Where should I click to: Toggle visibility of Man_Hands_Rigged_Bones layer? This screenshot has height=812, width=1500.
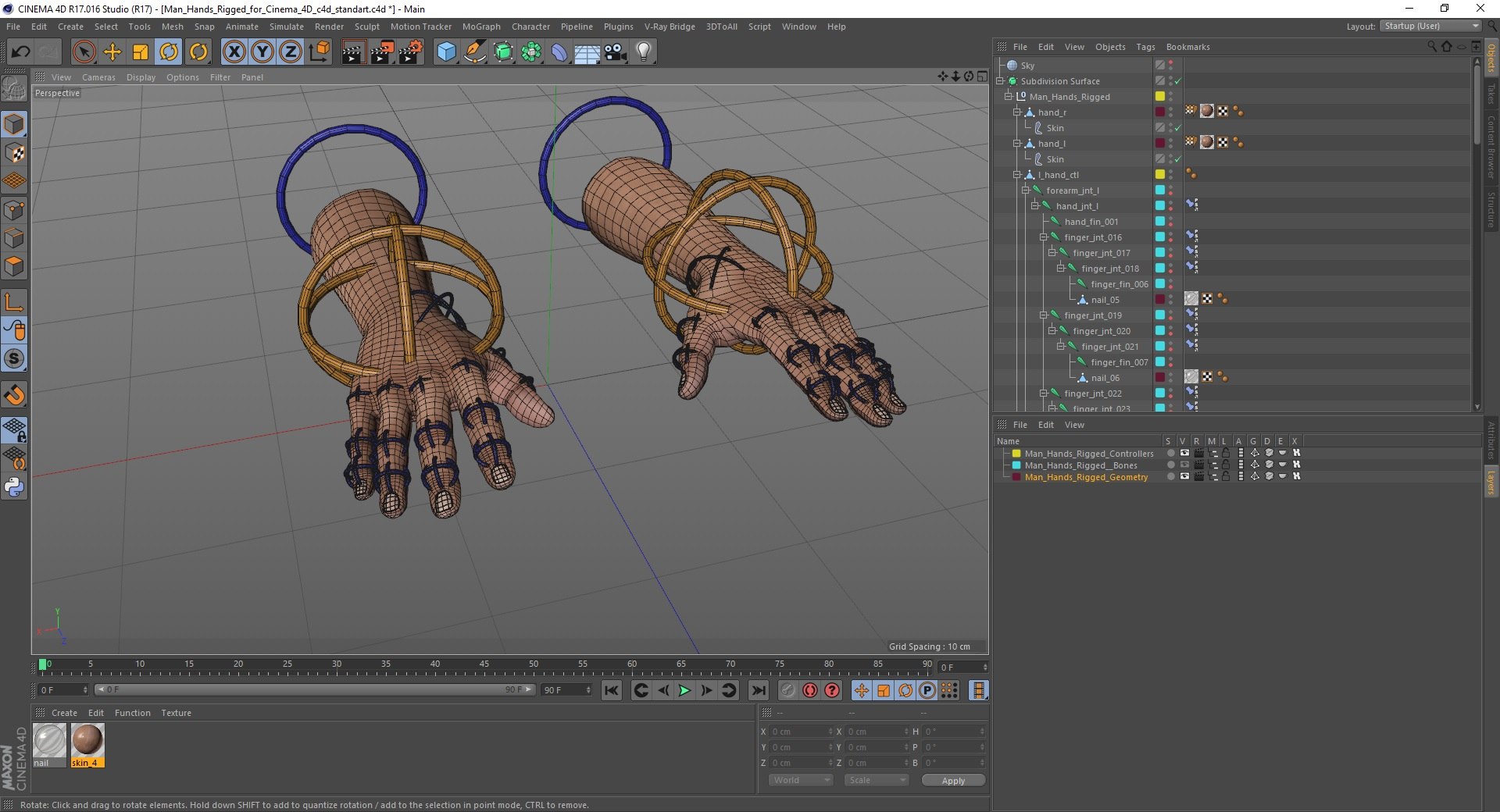[1184, 465]
